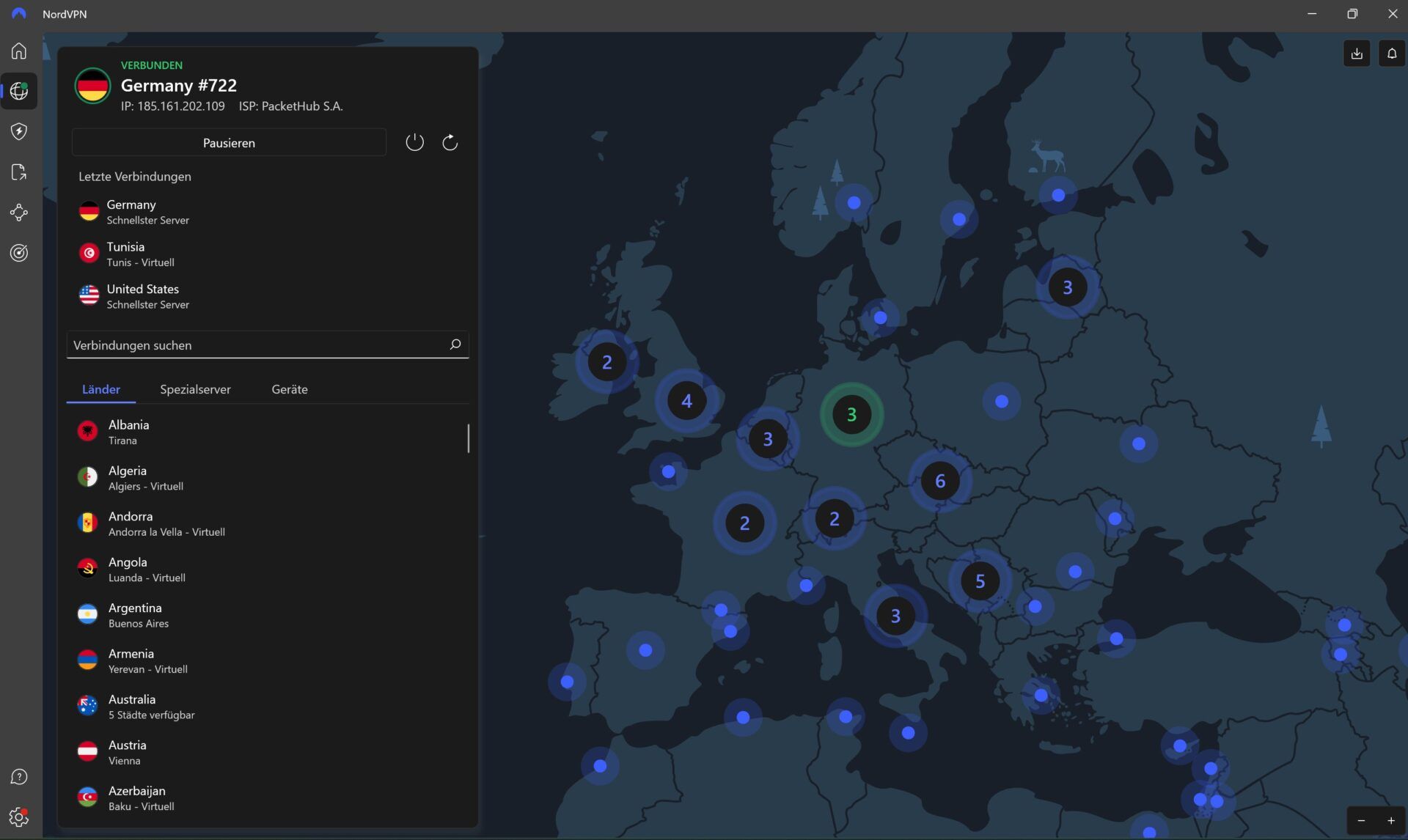Viewport: 1408px width, 840px height.
Task: Click the map cluster marker labeled 5
Action: tap(980, 581)
